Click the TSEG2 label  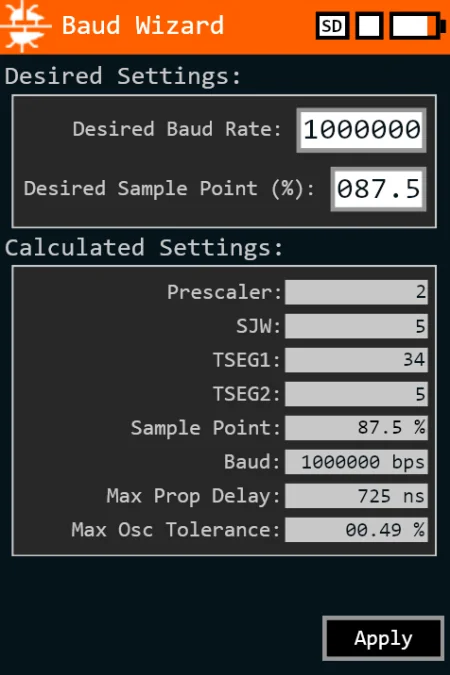(x=247, y=394)
